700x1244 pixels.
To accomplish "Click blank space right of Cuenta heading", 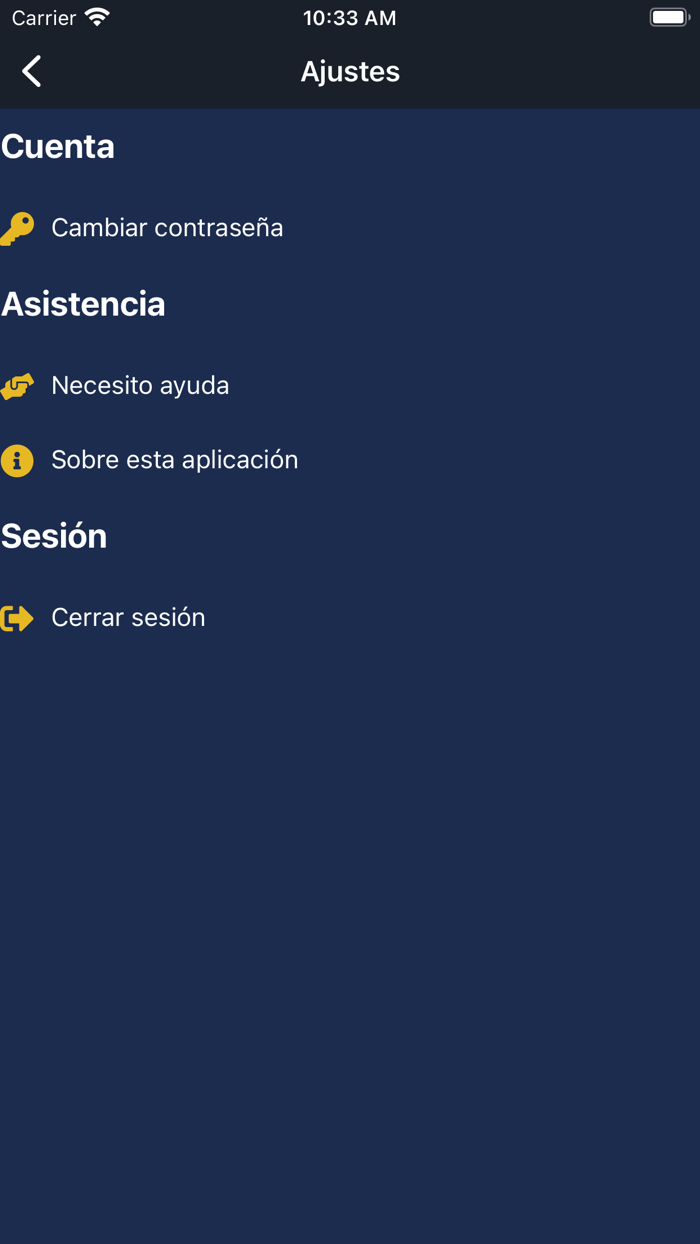I will 400,147.
